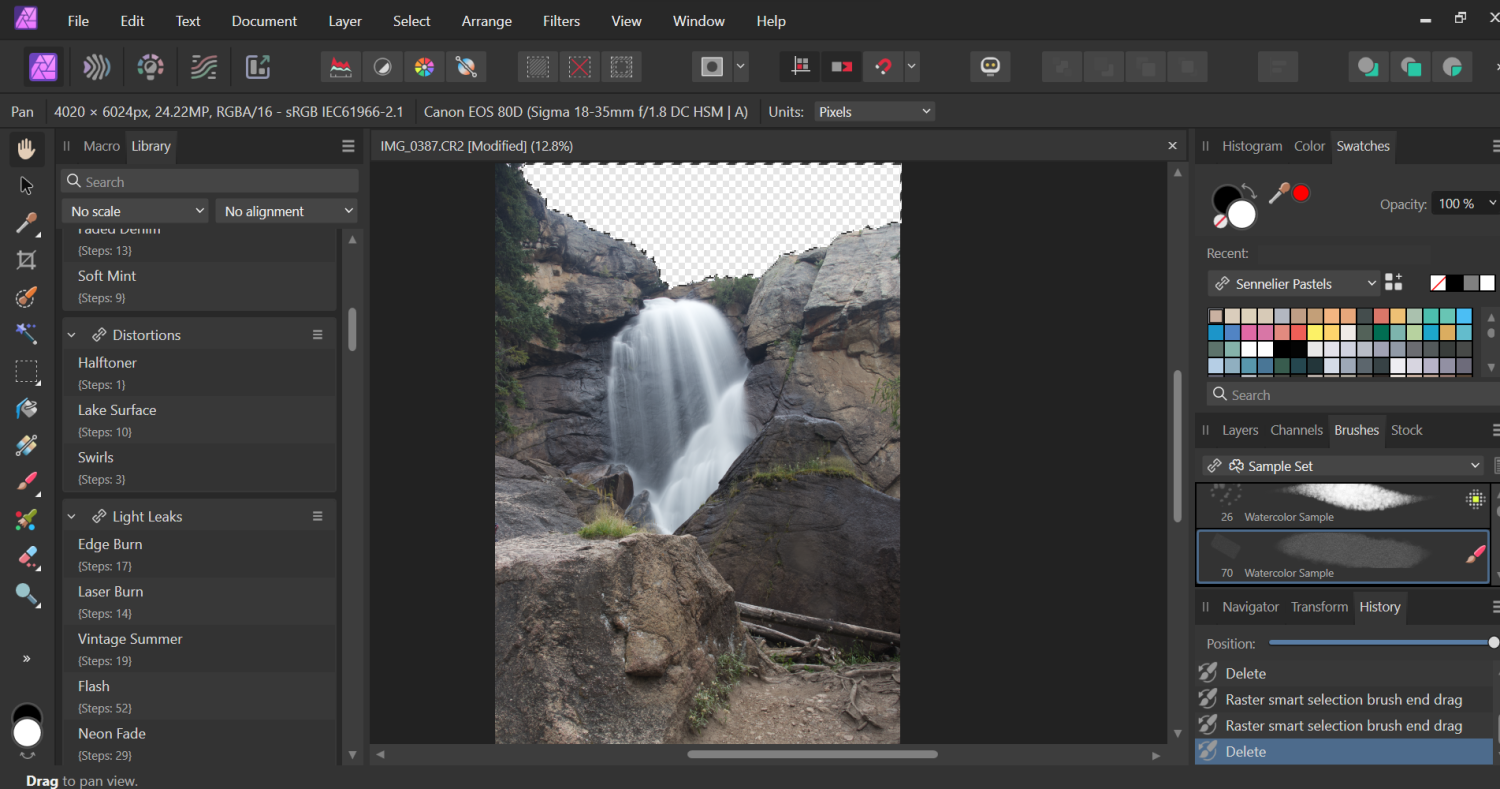This screenshot has height=789, width=1500.
Task: Collapse the Light Leaks category
Action: click(x=71, y=516)
